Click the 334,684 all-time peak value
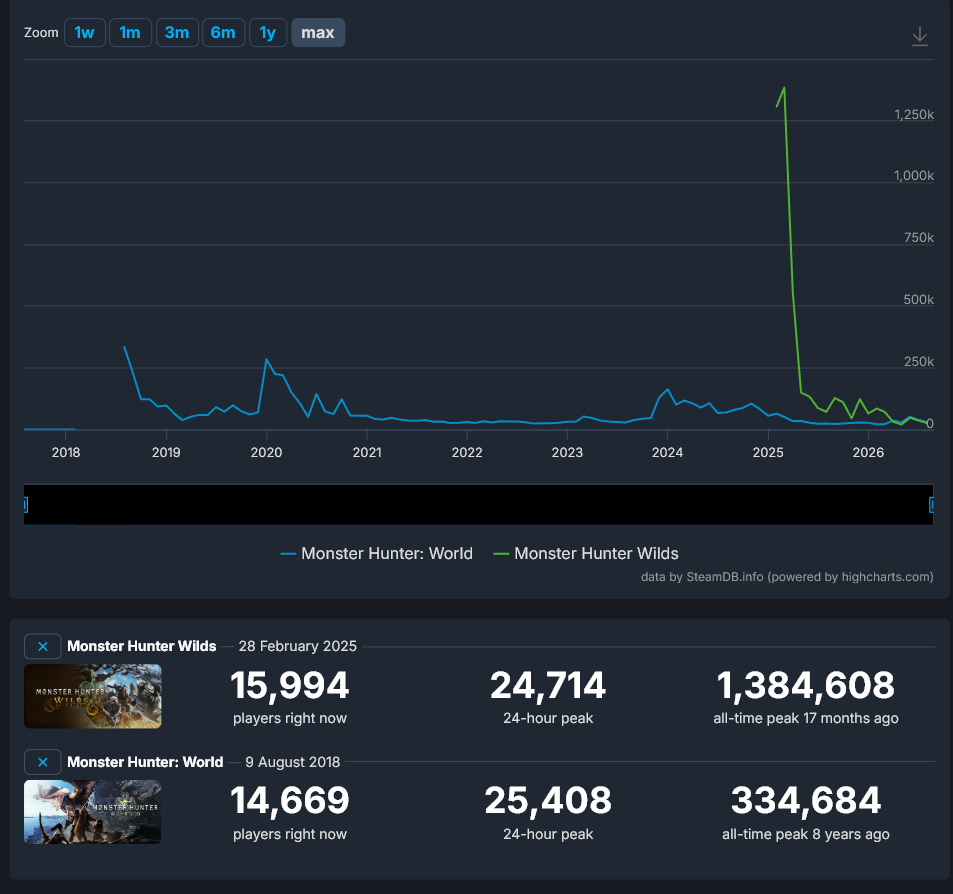 point(805,800)
